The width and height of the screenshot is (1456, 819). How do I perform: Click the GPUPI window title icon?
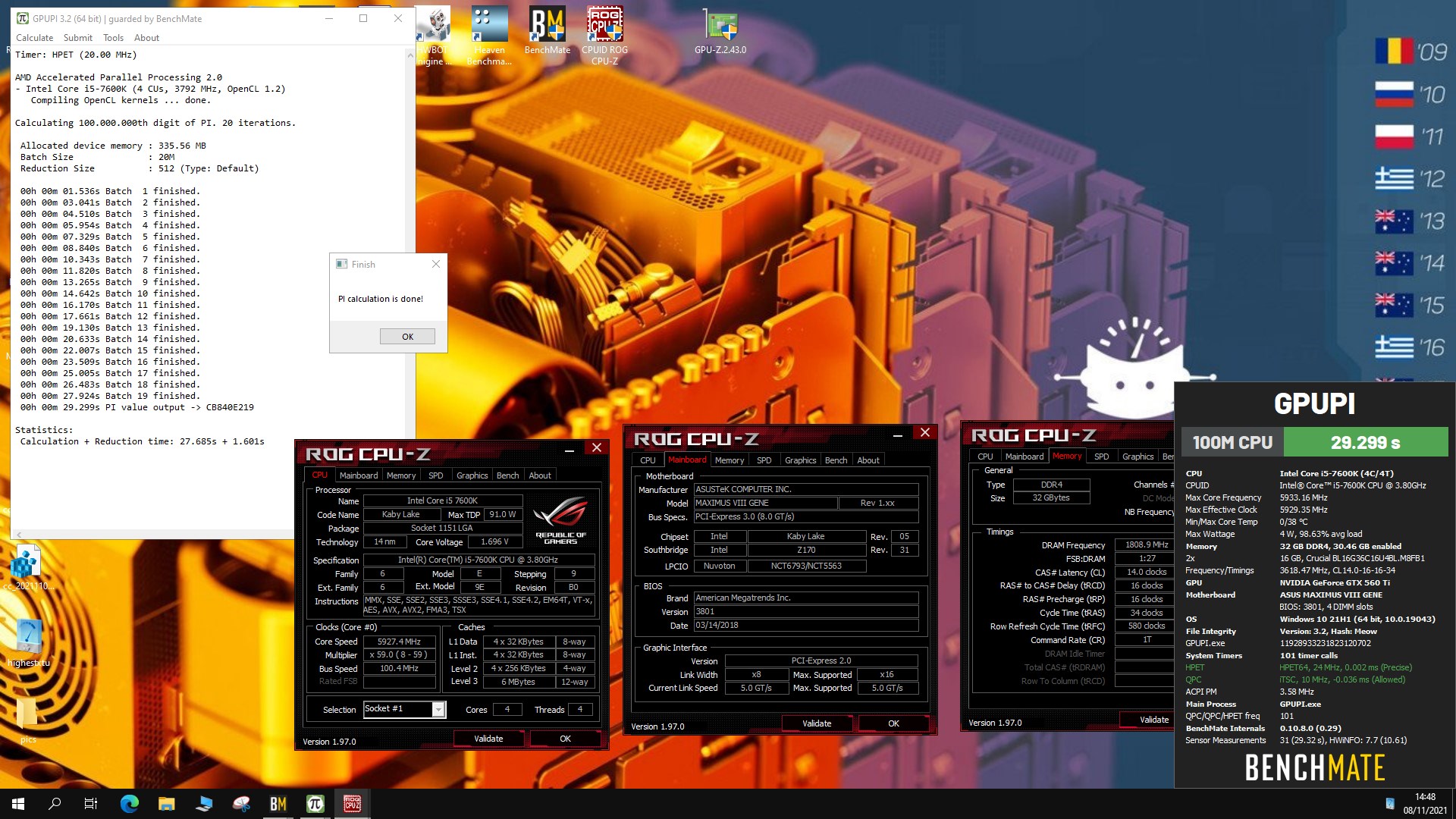tap(23, 18)
